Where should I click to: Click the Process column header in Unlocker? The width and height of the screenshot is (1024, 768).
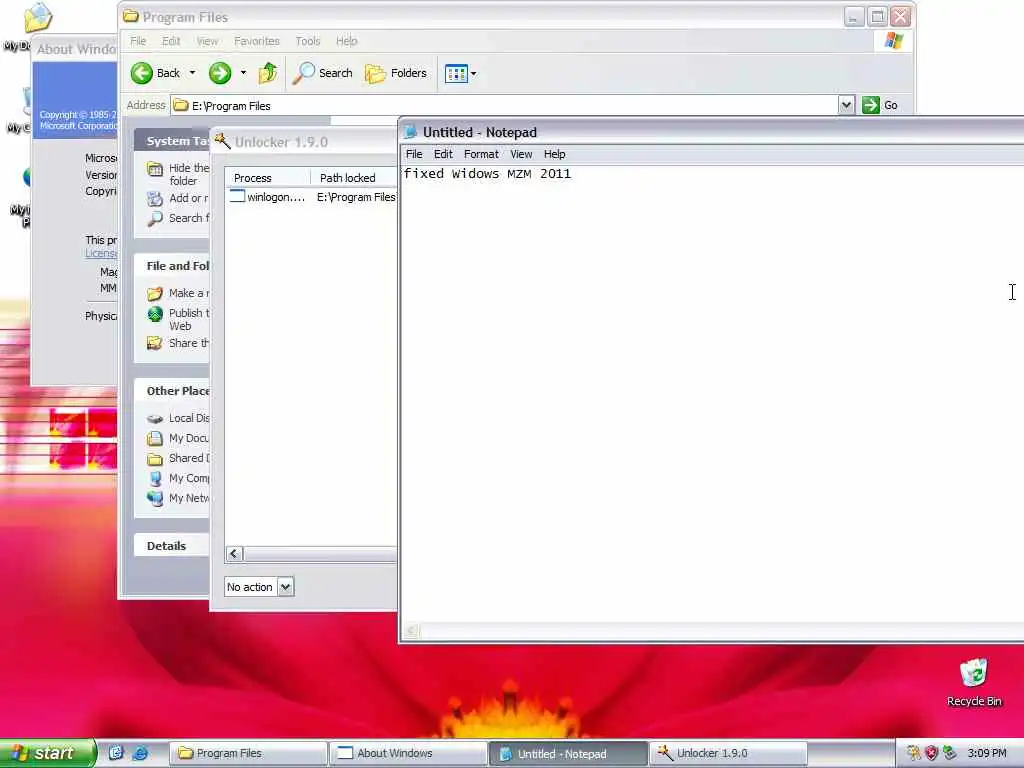coord(268,178)
